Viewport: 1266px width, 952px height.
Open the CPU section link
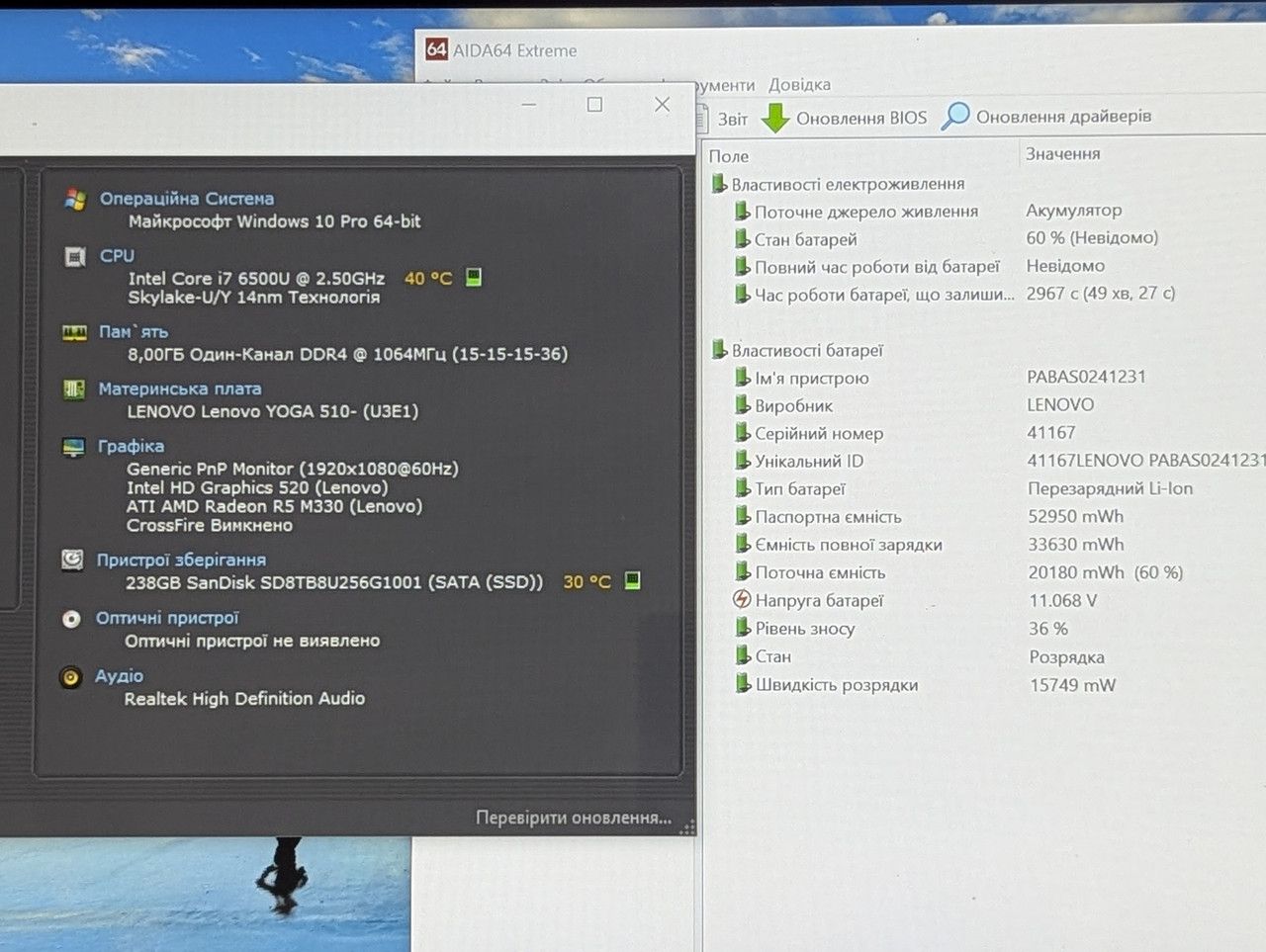coord(117,256)
